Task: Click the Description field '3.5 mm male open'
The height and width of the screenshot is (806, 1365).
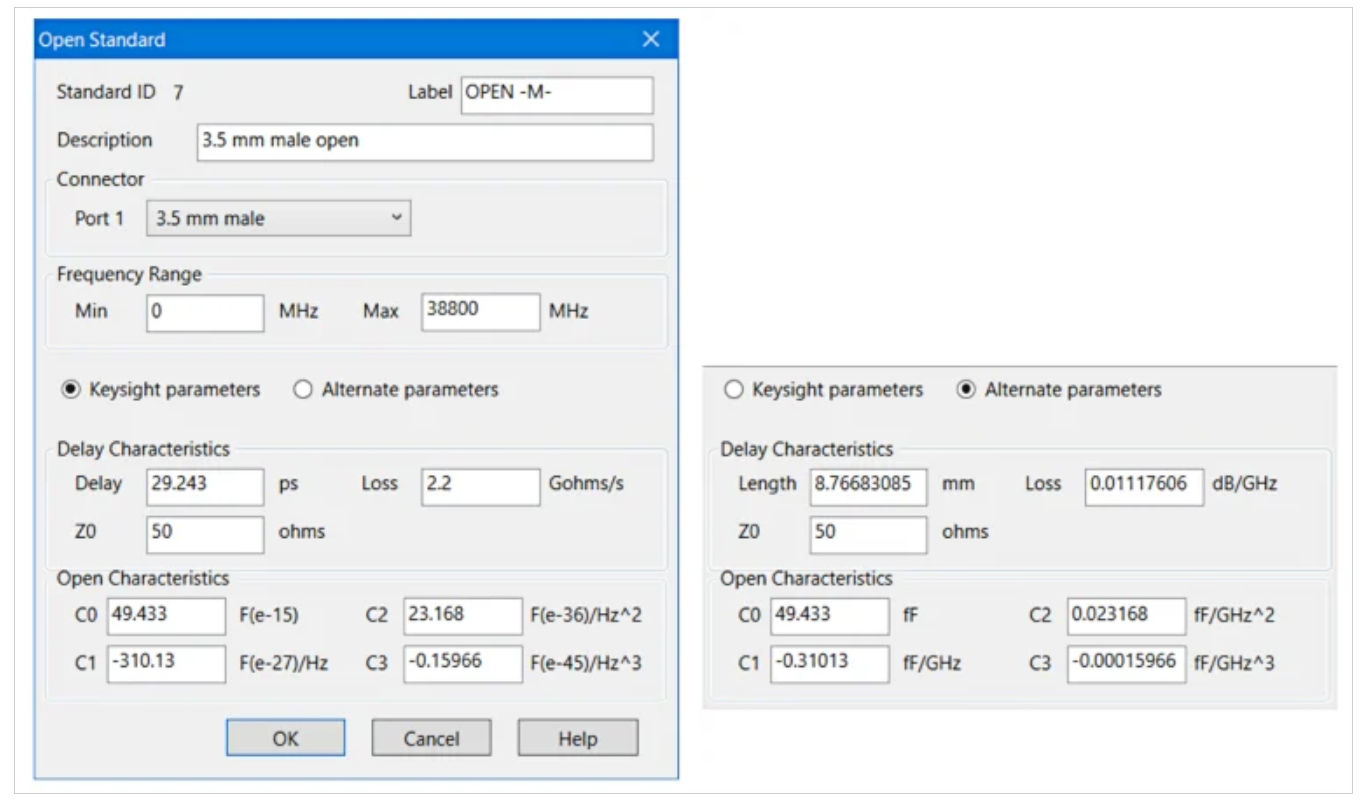Action: (425, 142)
